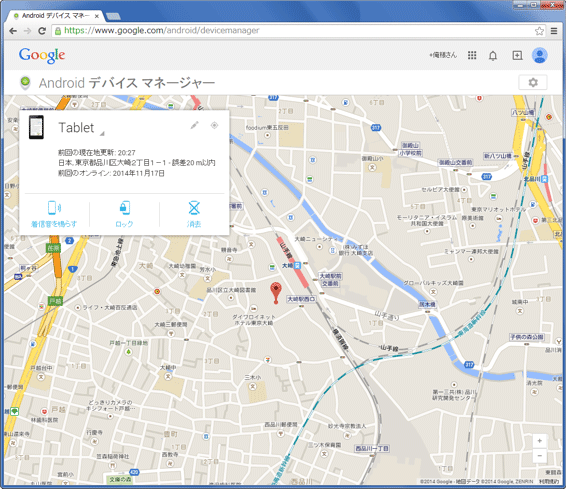This screenshot has height=489, width=566.
Task: Click the 子供の森公園 map label
Action: 526,337
